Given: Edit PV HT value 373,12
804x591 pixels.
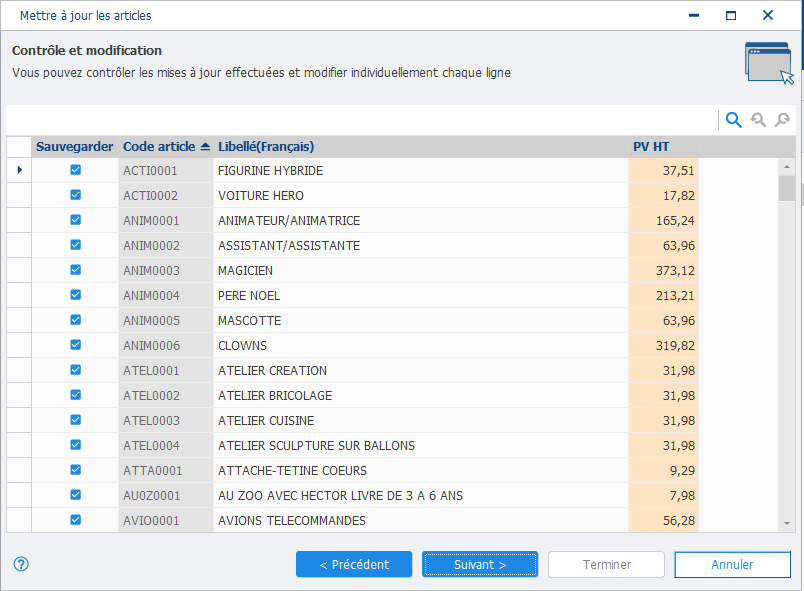Looking at the screenshot, I should coord(664,270).
